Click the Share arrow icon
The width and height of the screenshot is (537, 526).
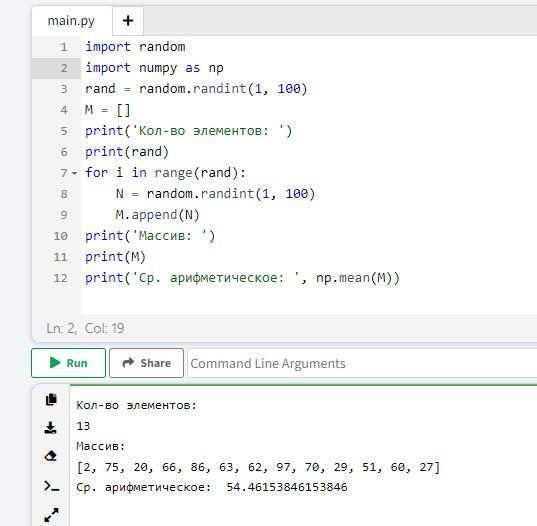click(x=128, y=363)
